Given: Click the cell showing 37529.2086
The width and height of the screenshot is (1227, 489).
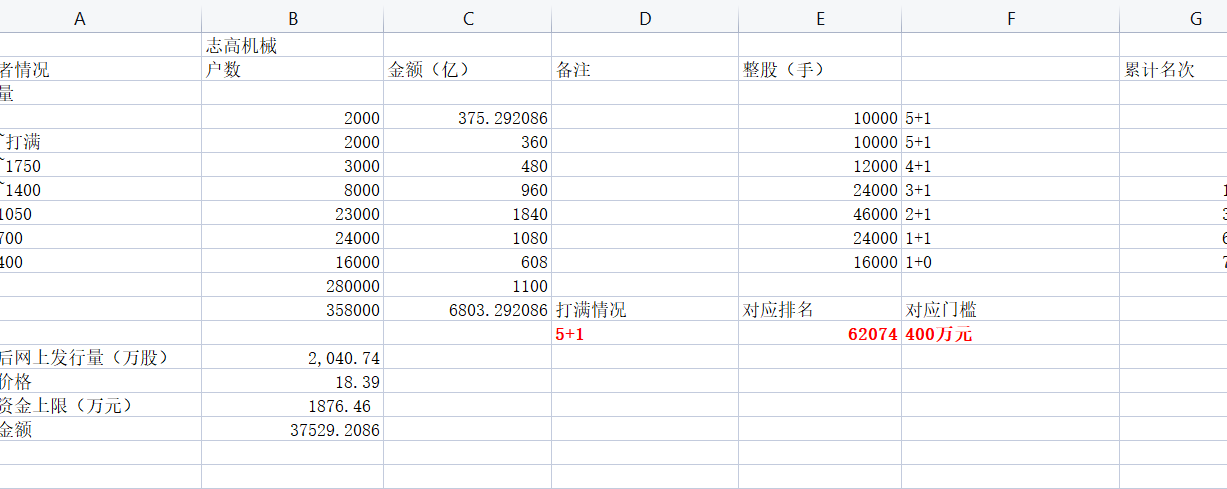Looking at the screenshot, I should tap(292, 429).
